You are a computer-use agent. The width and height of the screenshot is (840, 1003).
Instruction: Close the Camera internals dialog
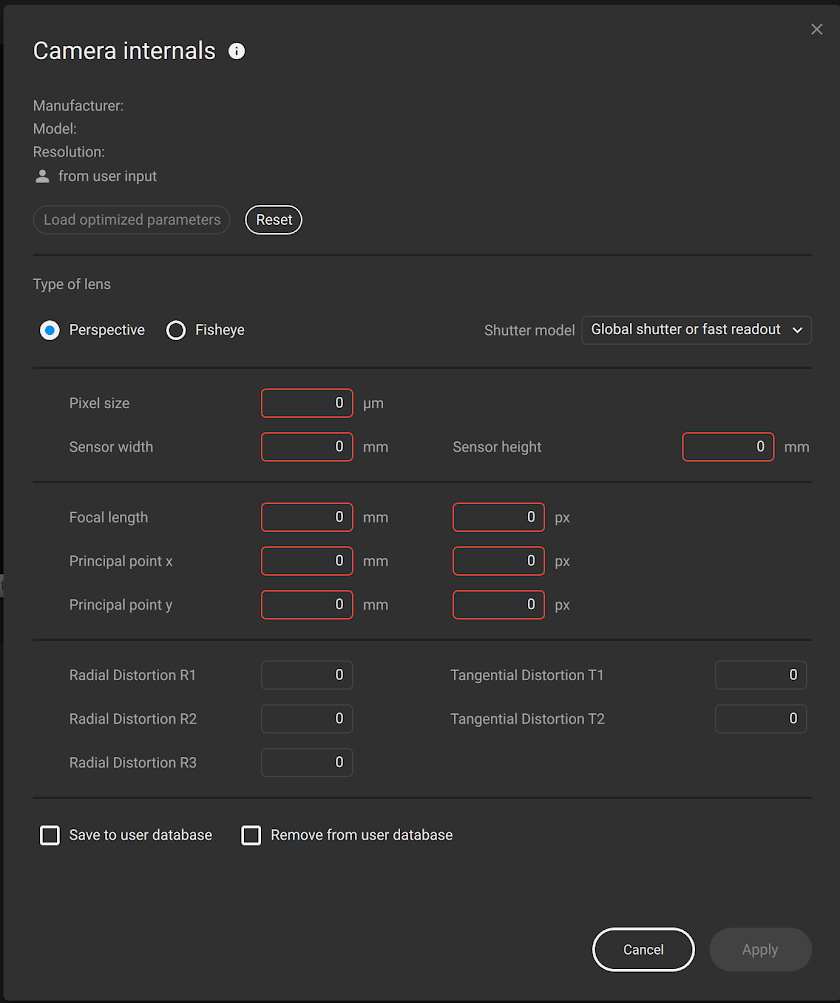pos(817,29)
